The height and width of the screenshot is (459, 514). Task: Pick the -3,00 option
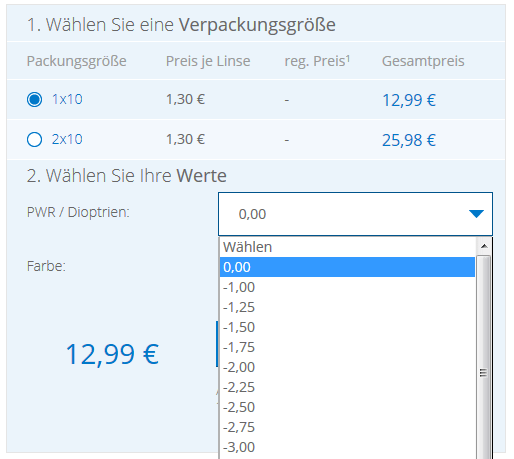click(x=347, y=447)
